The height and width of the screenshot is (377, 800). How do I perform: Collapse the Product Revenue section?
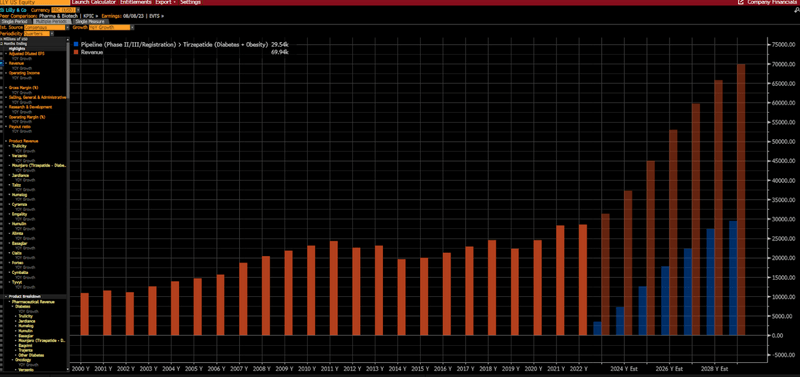(6, 141)
